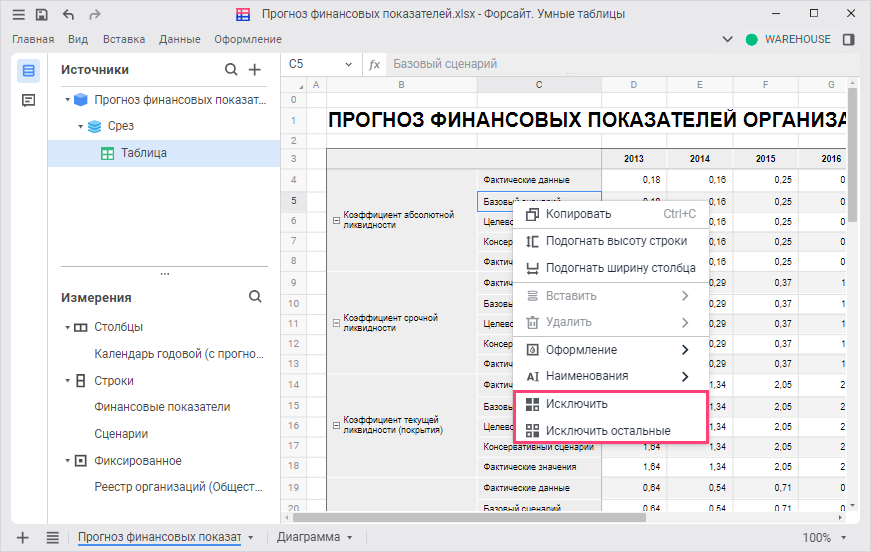
Task: Open the Главная ribbon tab
Action: click(x=33, y=39)
